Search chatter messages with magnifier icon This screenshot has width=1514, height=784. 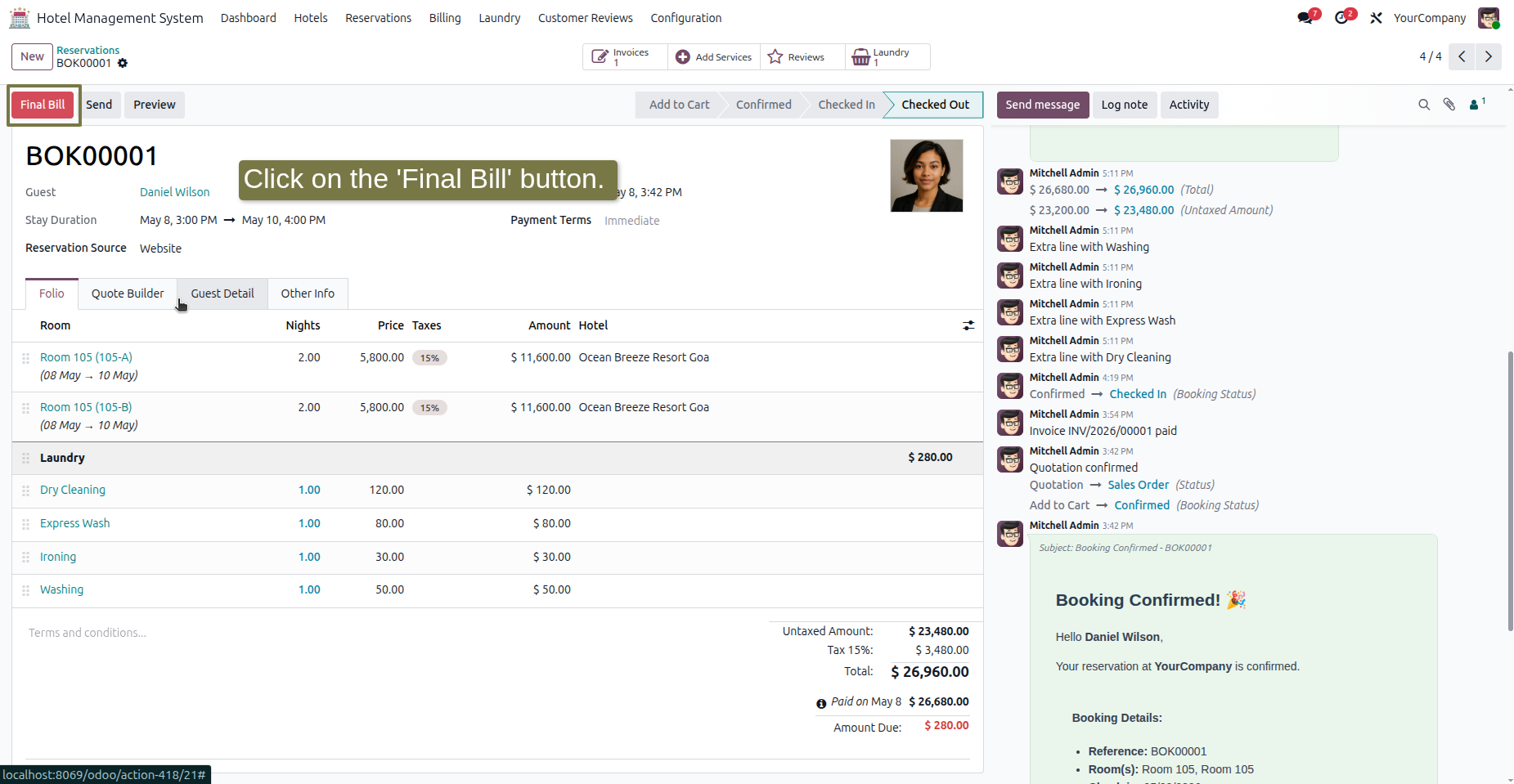tap(1424, 105)
